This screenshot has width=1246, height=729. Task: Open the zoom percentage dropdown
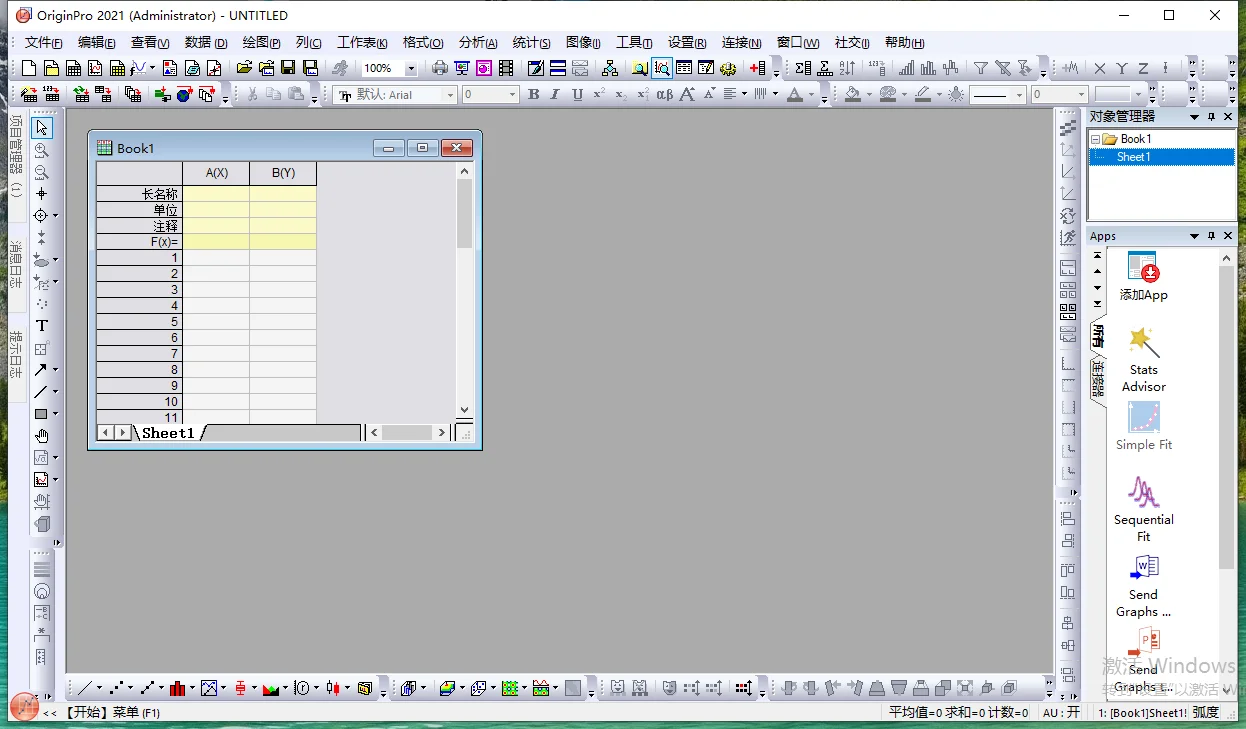411,69
